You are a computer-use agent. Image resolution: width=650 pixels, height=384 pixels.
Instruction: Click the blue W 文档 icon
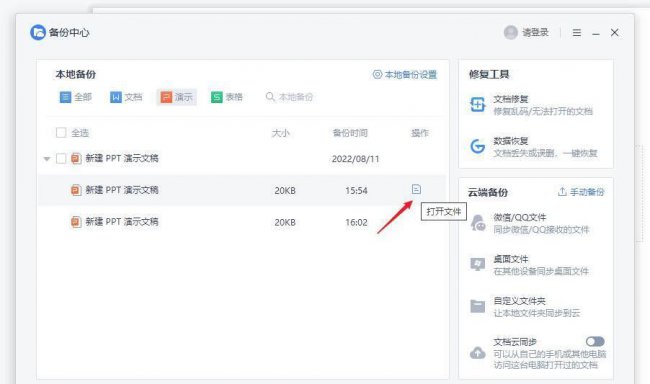pos(115,97)
